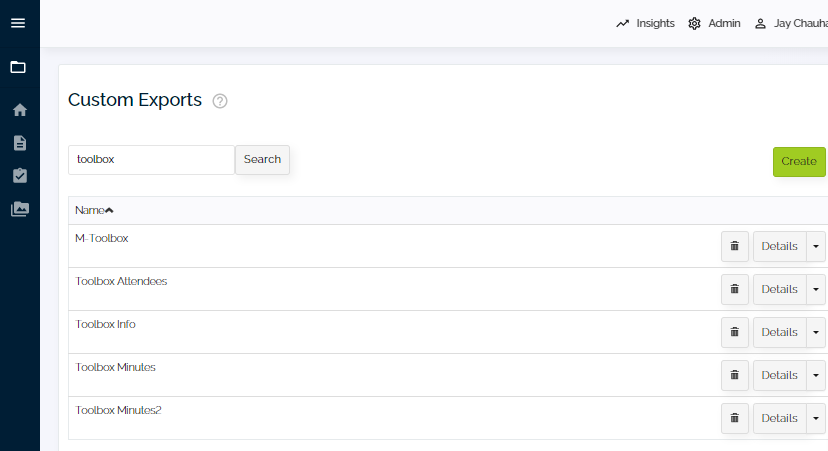This screenshot has width=828, height=451.
Task: Open the clipboard checklist icon in the sidebar
Action: pos(20,175)
